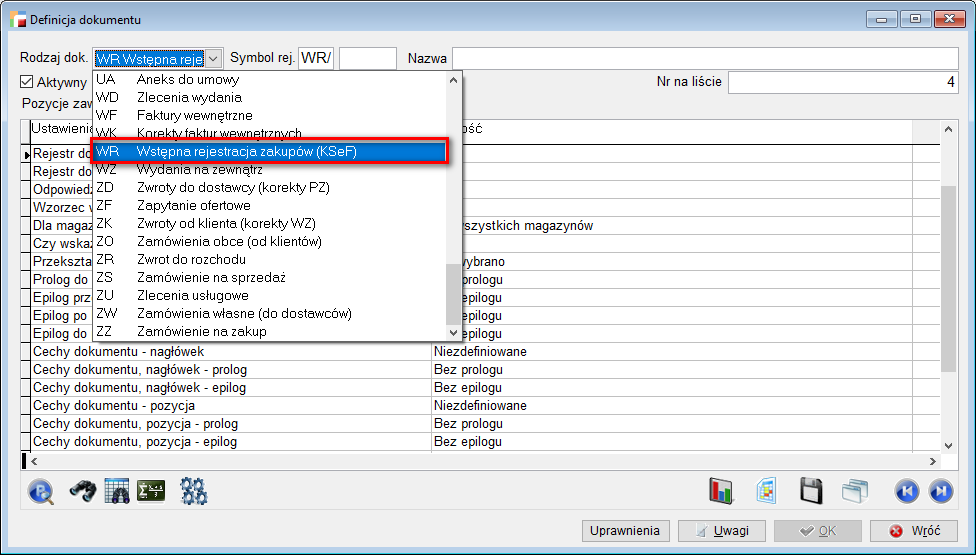976x555 pixels.
Task: Collapse the Rodzaj dok. dropdown list
Action: tap(214, 59)
